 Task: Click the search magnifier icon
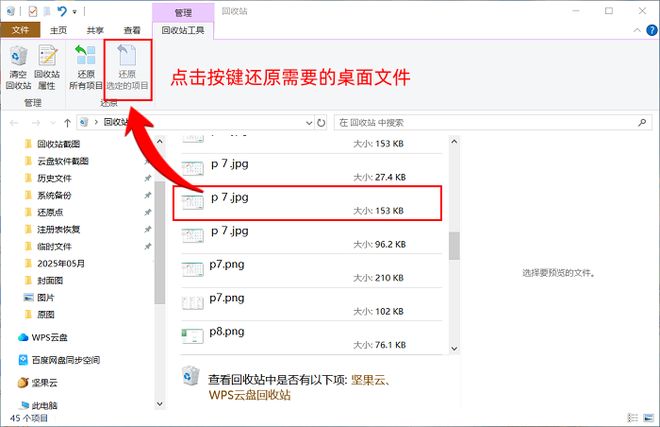(642, 123)
